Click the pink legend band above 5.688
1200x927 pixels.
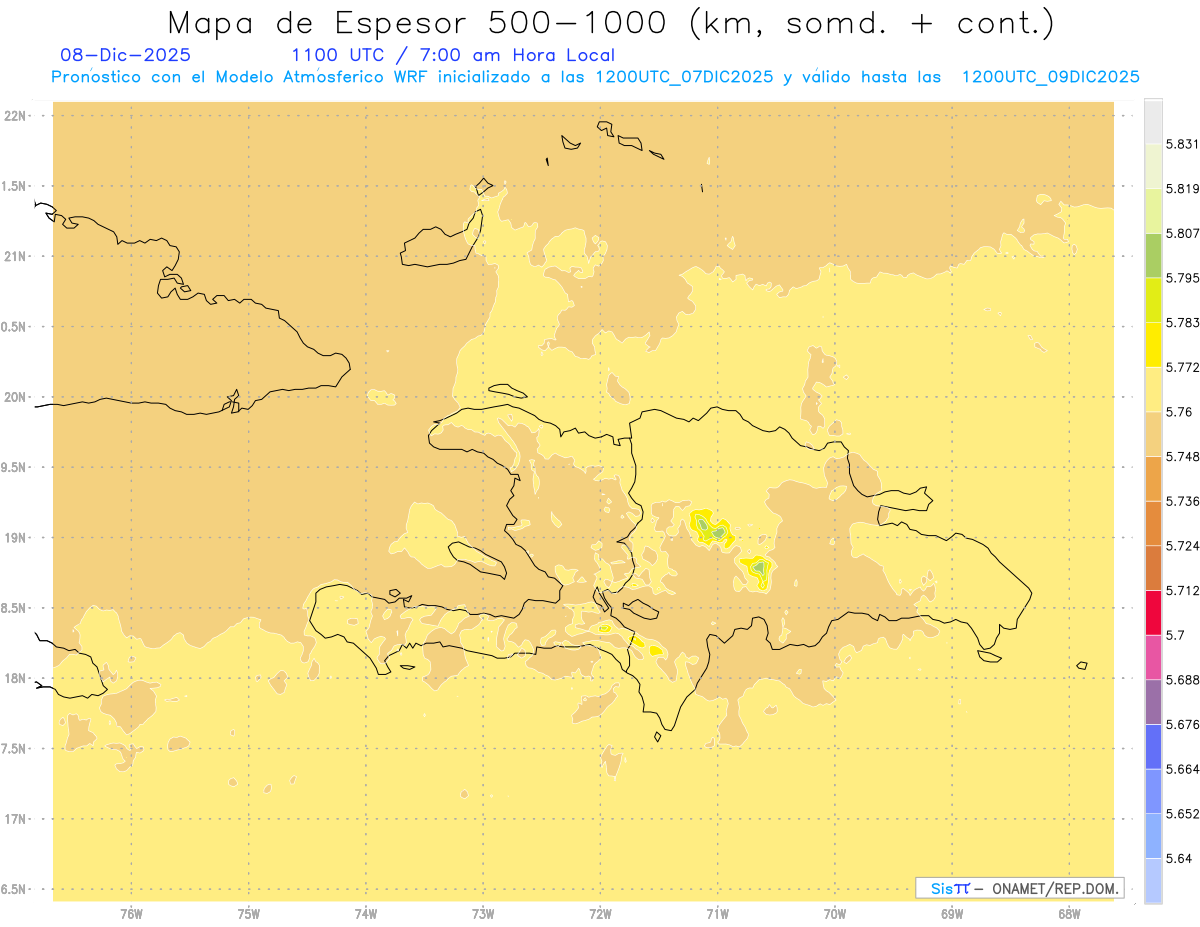tap(1153, 658)
